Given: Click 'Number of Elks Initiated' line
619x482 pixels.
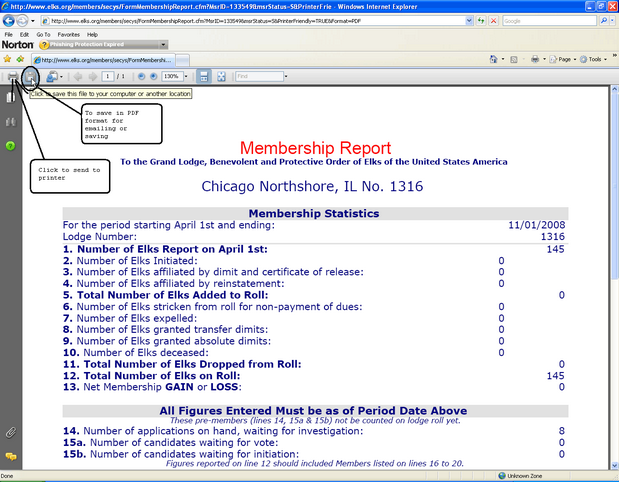Looking at the screenshot, I should (x=130, y=261).
